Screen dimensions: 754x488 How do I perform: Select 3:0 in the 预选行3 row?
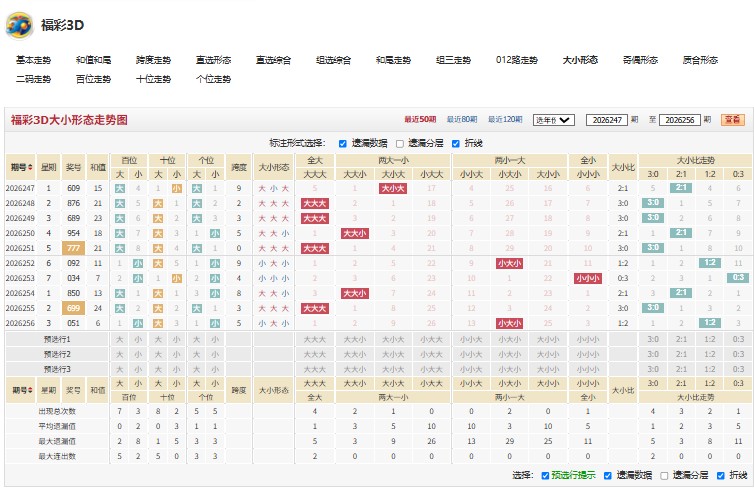point(653,369)
